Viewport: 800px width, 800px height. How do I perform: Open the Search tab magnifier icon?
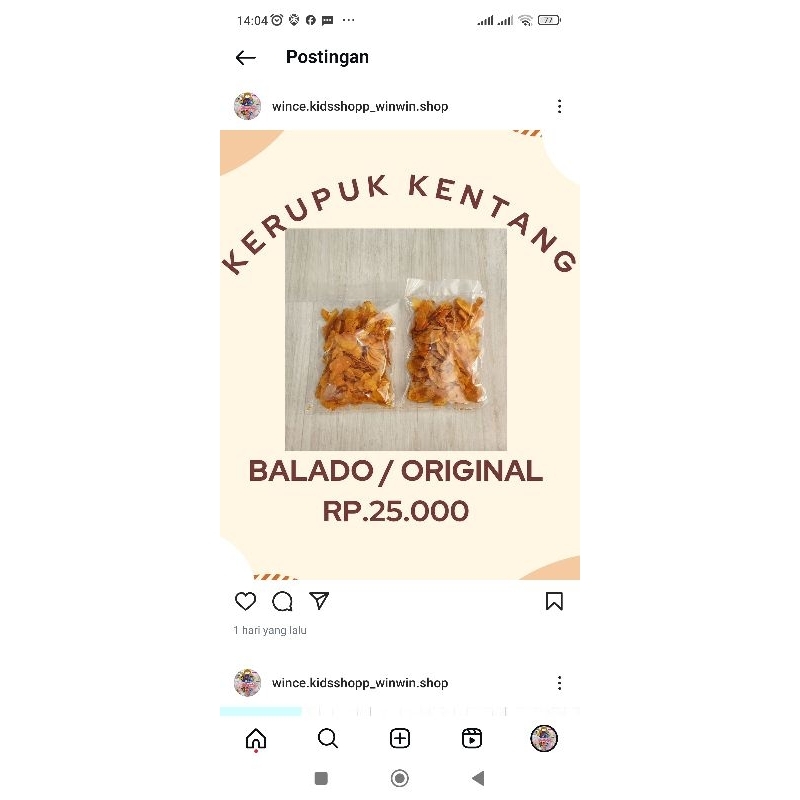click(328, 738)
